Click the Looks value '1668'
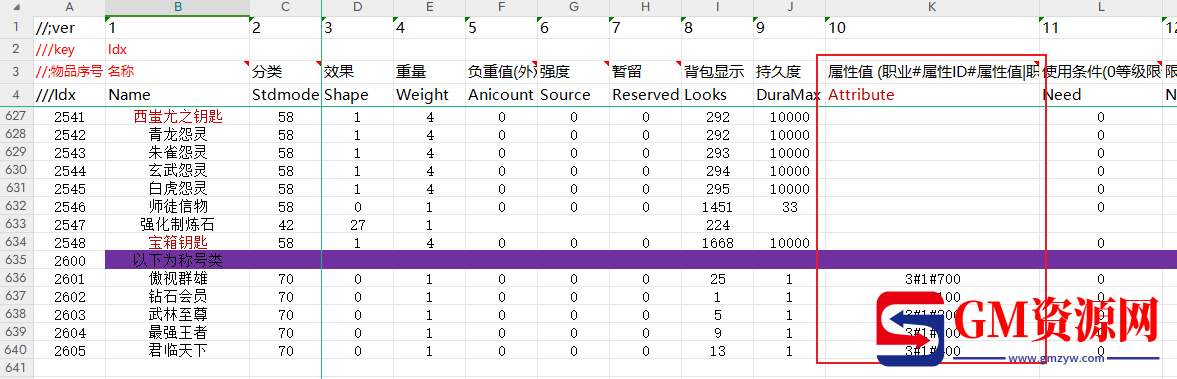 (718, 242)
